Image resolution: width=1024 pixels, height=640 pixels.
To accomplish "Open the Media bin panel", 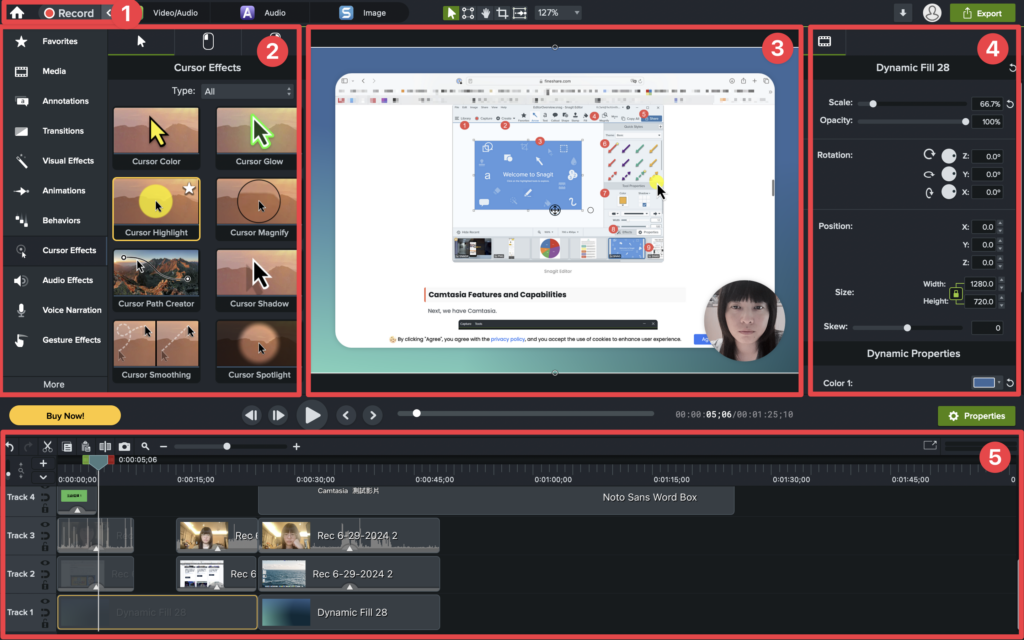I will click(x=55, y=71).
